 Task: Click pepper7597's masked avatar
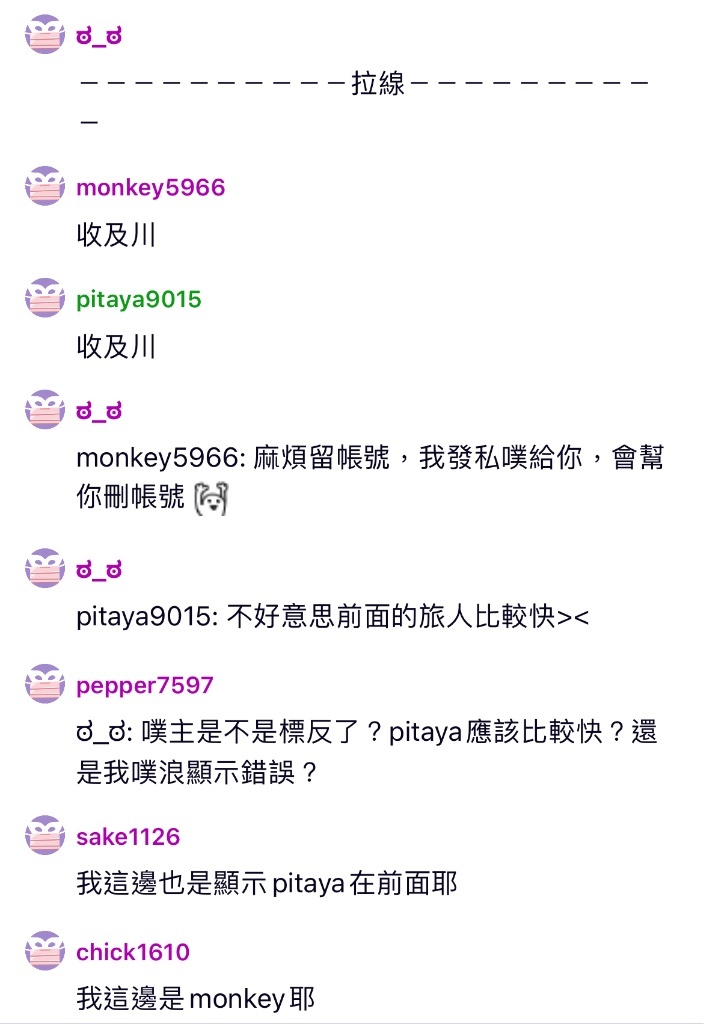tap(45, 684)
